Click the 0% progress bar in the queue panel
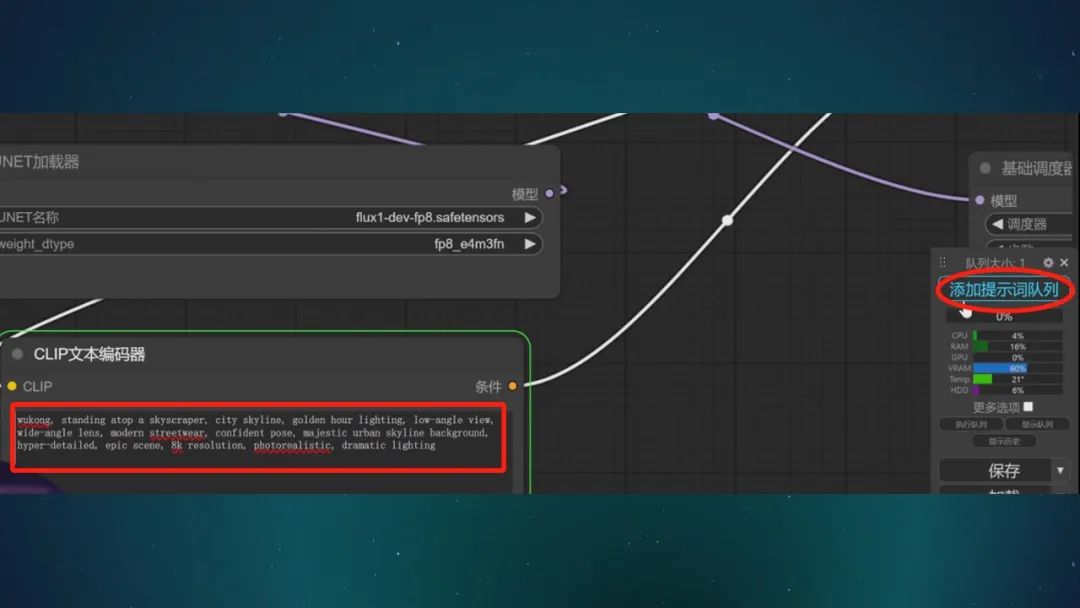This screenshot has height=608, width=1080. coord(1004,317)
